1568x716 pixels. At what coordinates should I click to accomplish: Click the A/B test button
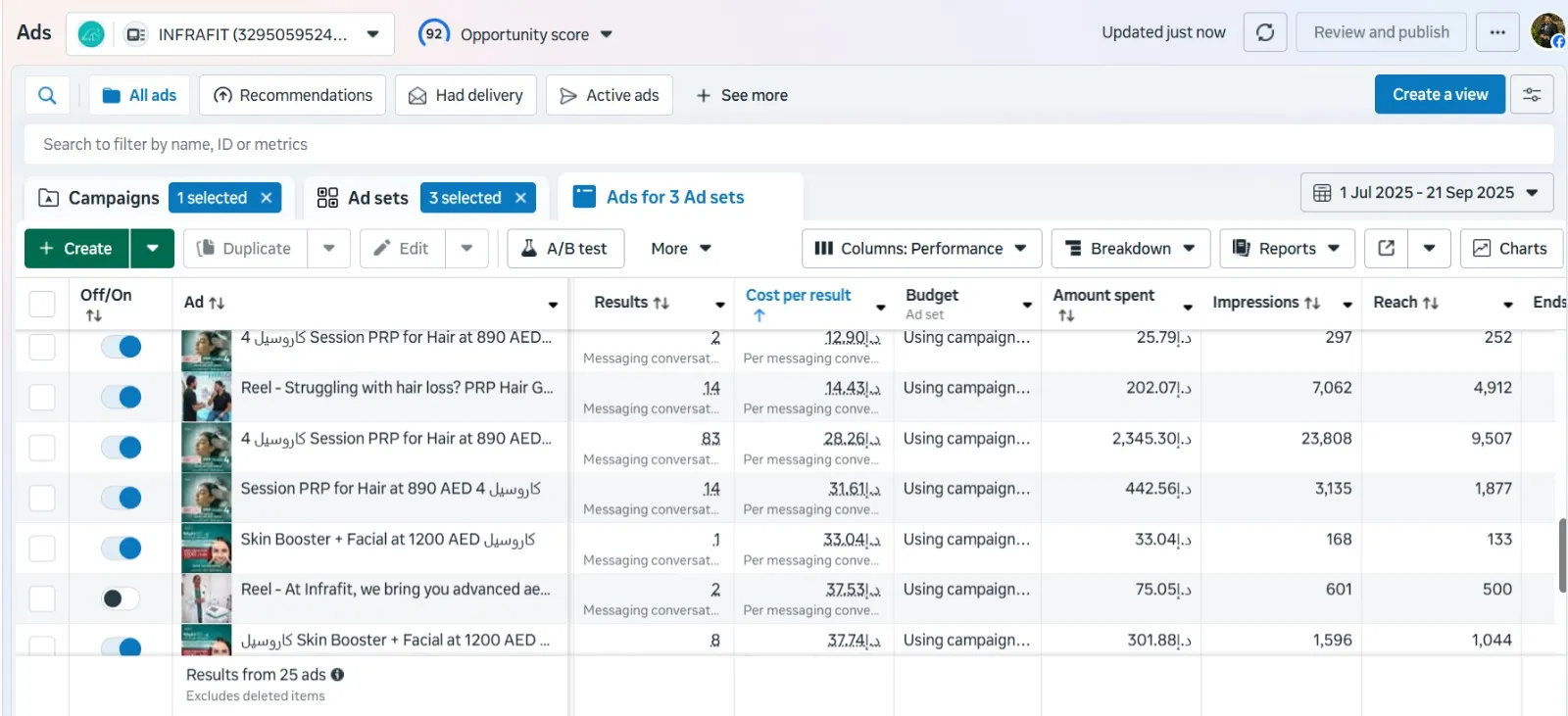tap(564, 249)
